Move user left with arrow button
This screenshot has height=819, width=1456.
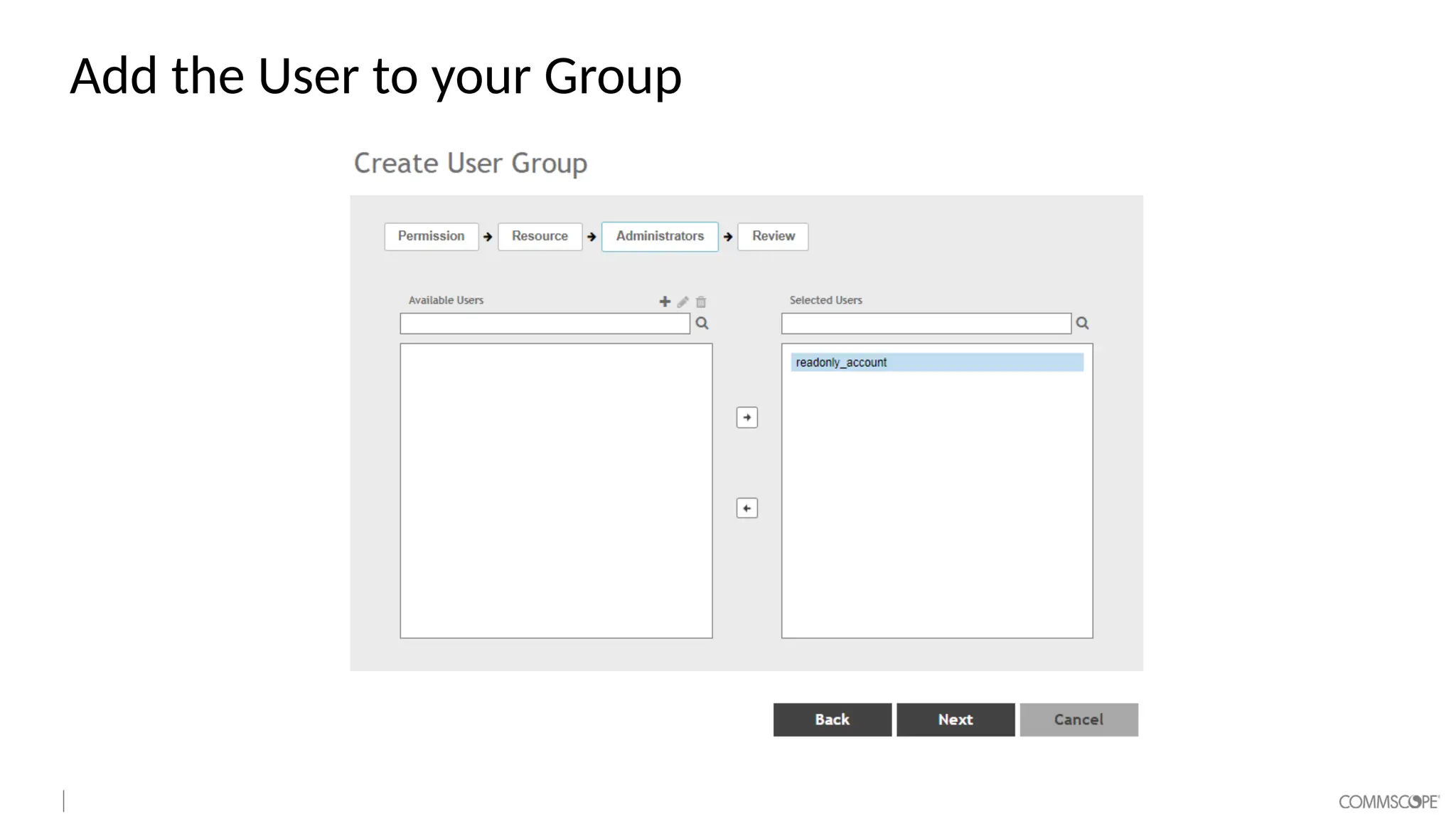click(x=747, y=508)
